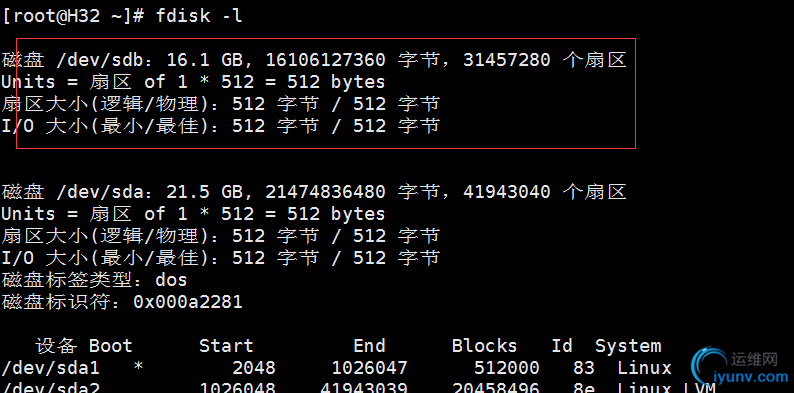The width and height of the screenshot is (794, 393).
Task: Click the 16106127360 byte count for sdb
Action: (326, 61)
